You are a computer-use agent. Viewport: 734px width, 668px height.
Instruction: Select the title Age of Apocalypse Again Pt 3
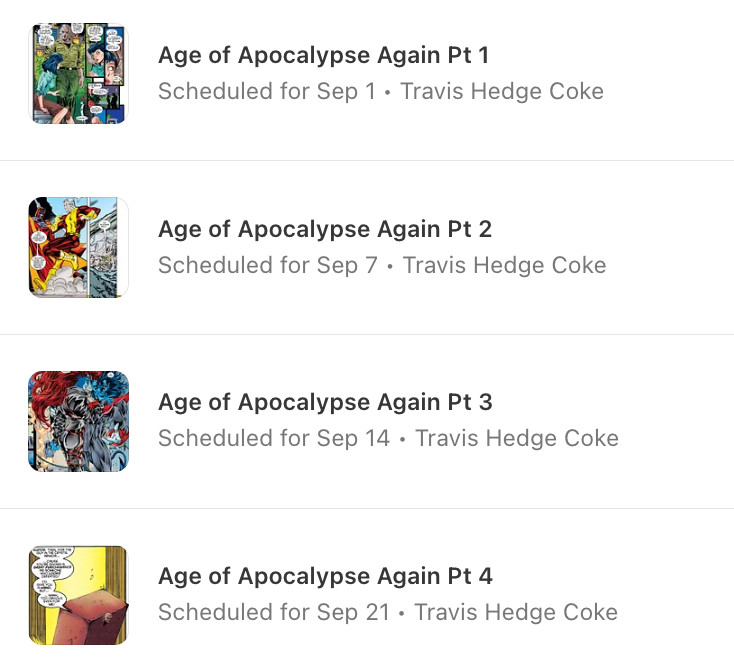(325, 403)
